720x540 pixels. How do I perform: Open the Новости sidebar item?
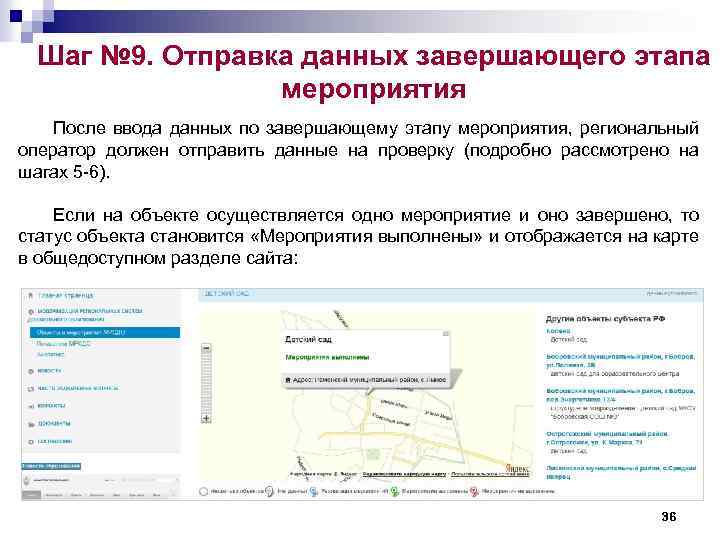coord(49,371)
